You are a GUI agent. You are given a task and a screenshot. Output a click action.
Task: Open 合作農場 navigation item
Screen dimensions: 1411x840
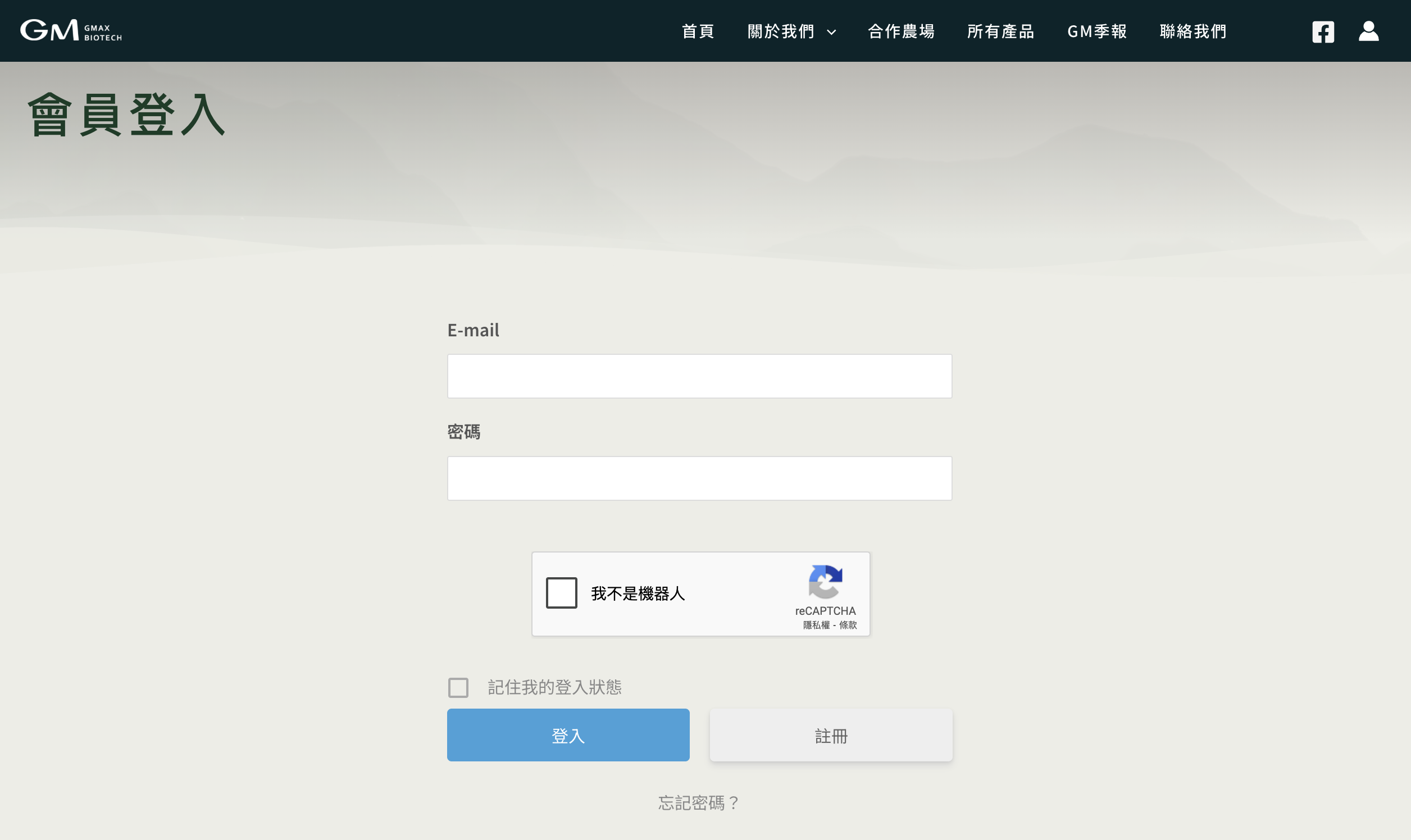click(x=901, y=31)
